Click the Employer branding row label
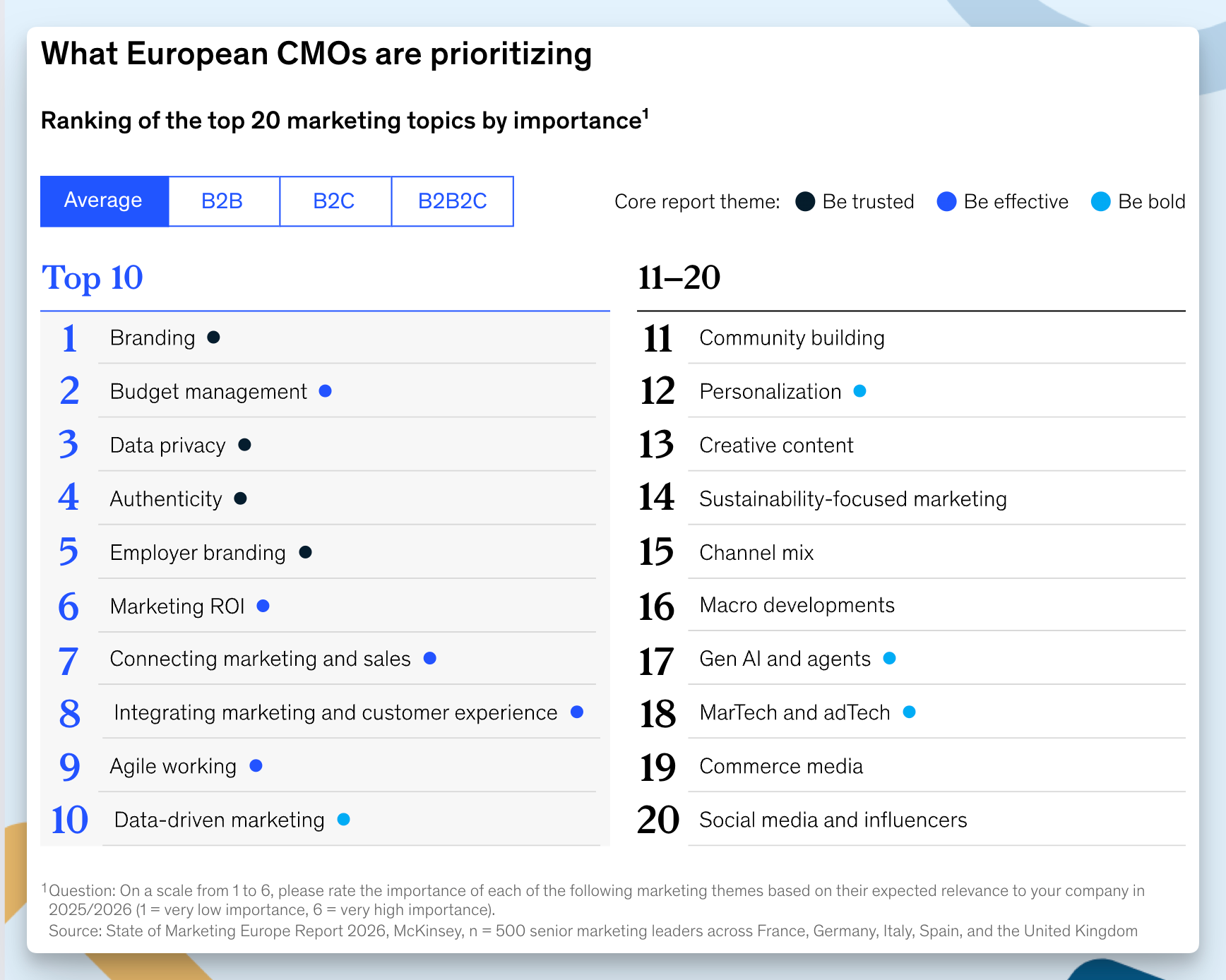This screenshot has height=980, width=1226. [x=198, y=553]
